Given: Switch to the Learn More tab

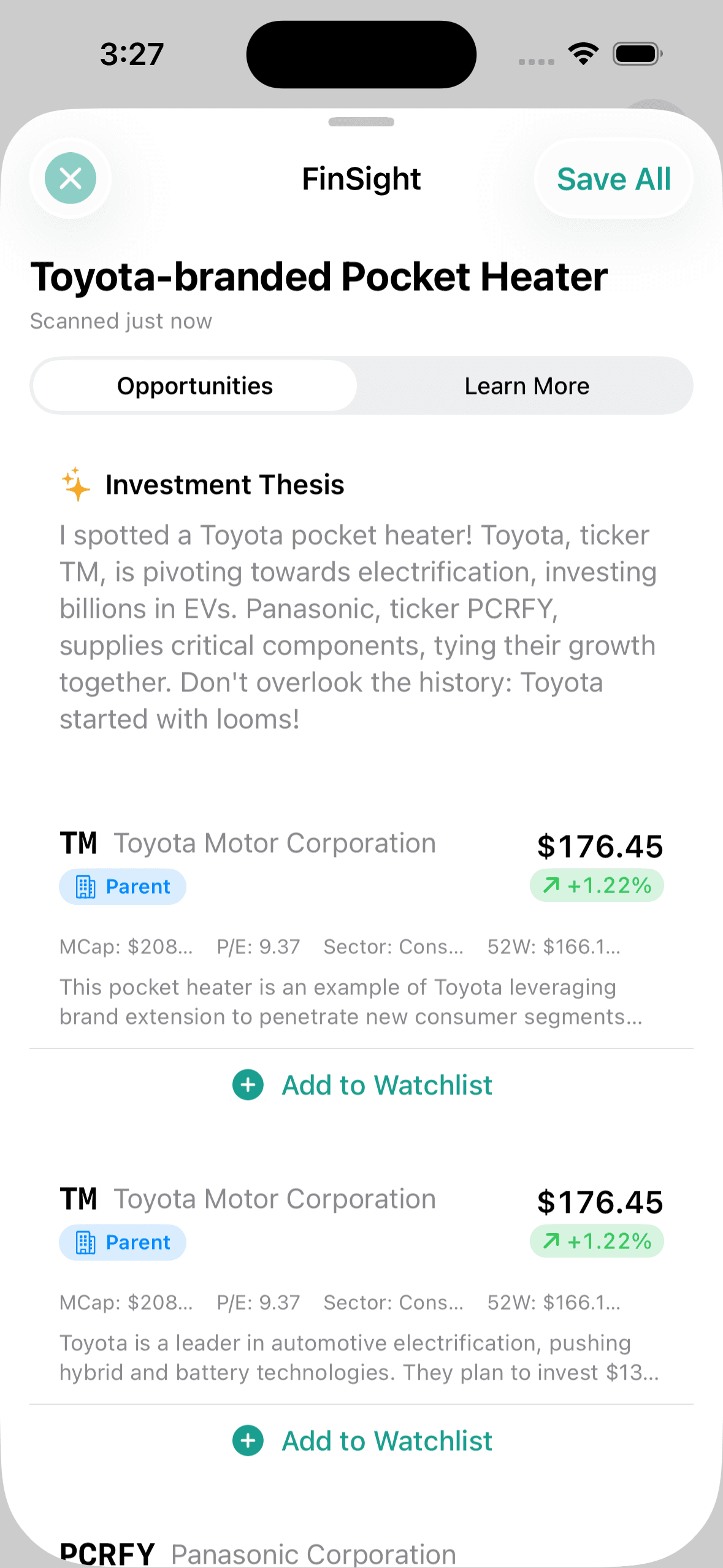Looking at the screenshot, I should [x=527, y=386].
